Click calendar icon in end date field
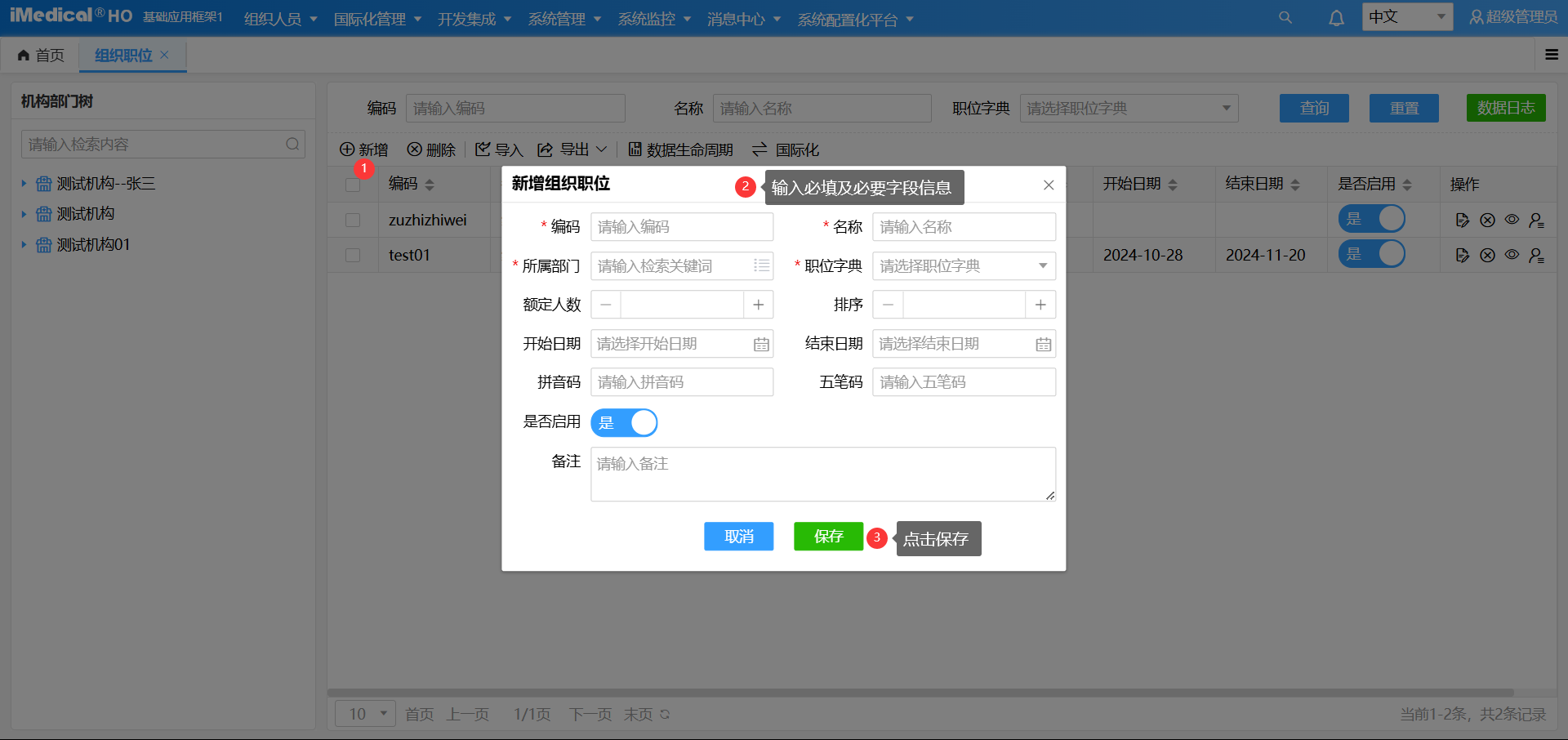 tap(1043, 345)
